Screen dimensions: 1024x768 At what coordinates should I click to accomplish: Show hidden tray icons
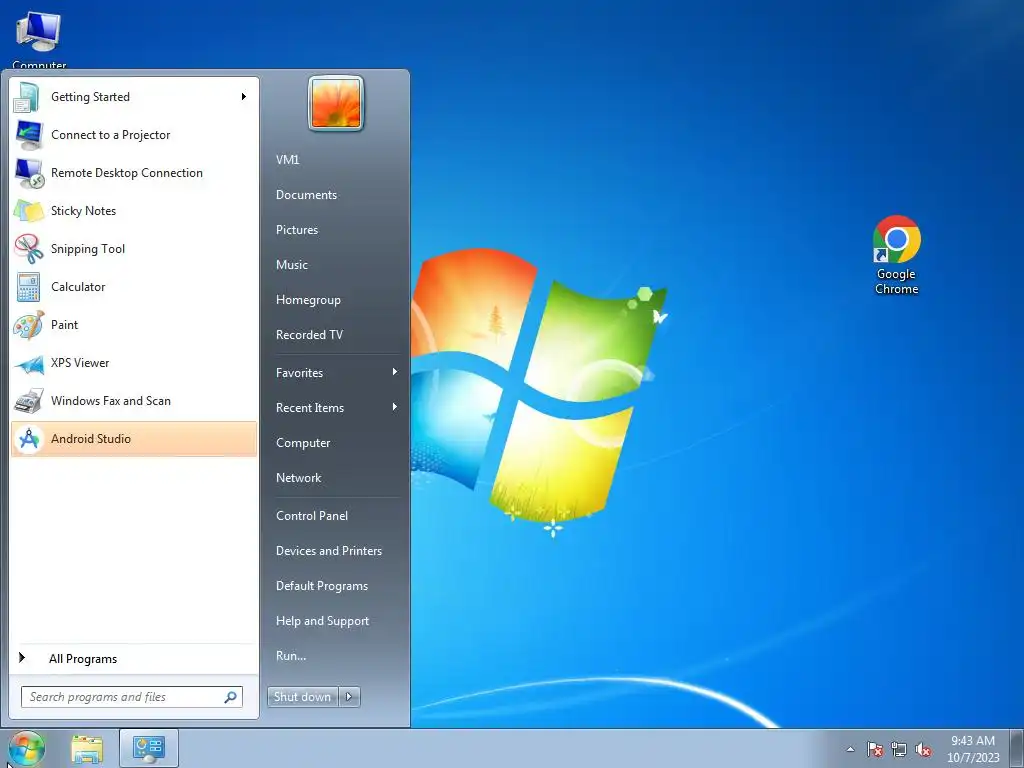pyautogui.click(x=850, y=749)
